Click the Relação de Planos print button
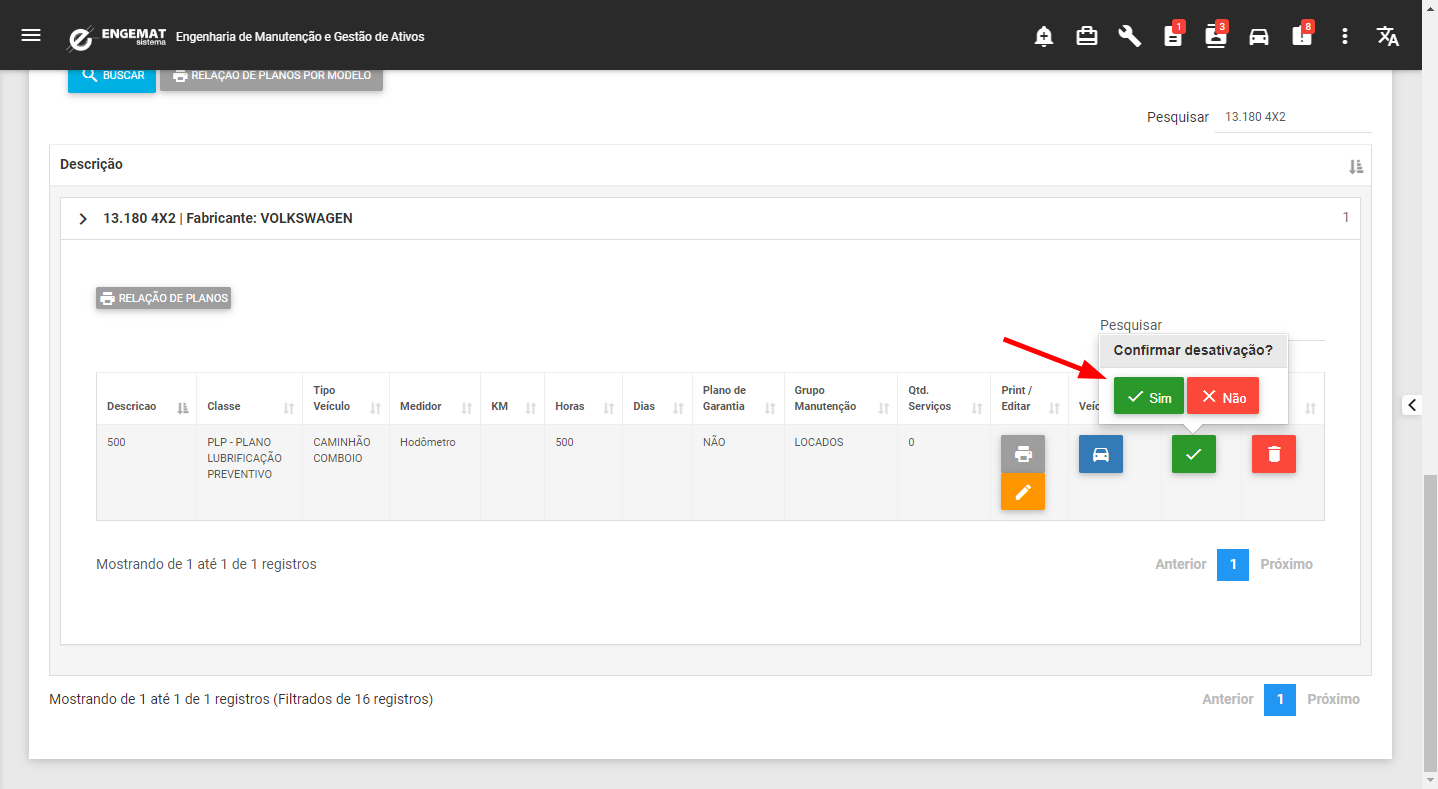 click(164, 298)
